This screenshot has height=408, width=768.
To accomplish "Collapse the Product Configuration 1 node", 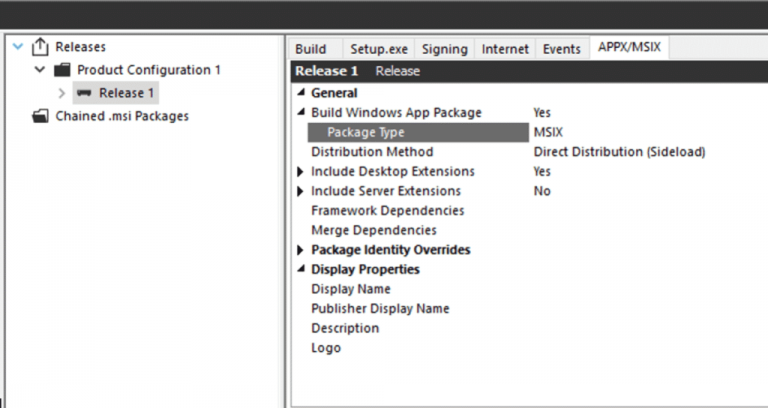I will point(40,70).
